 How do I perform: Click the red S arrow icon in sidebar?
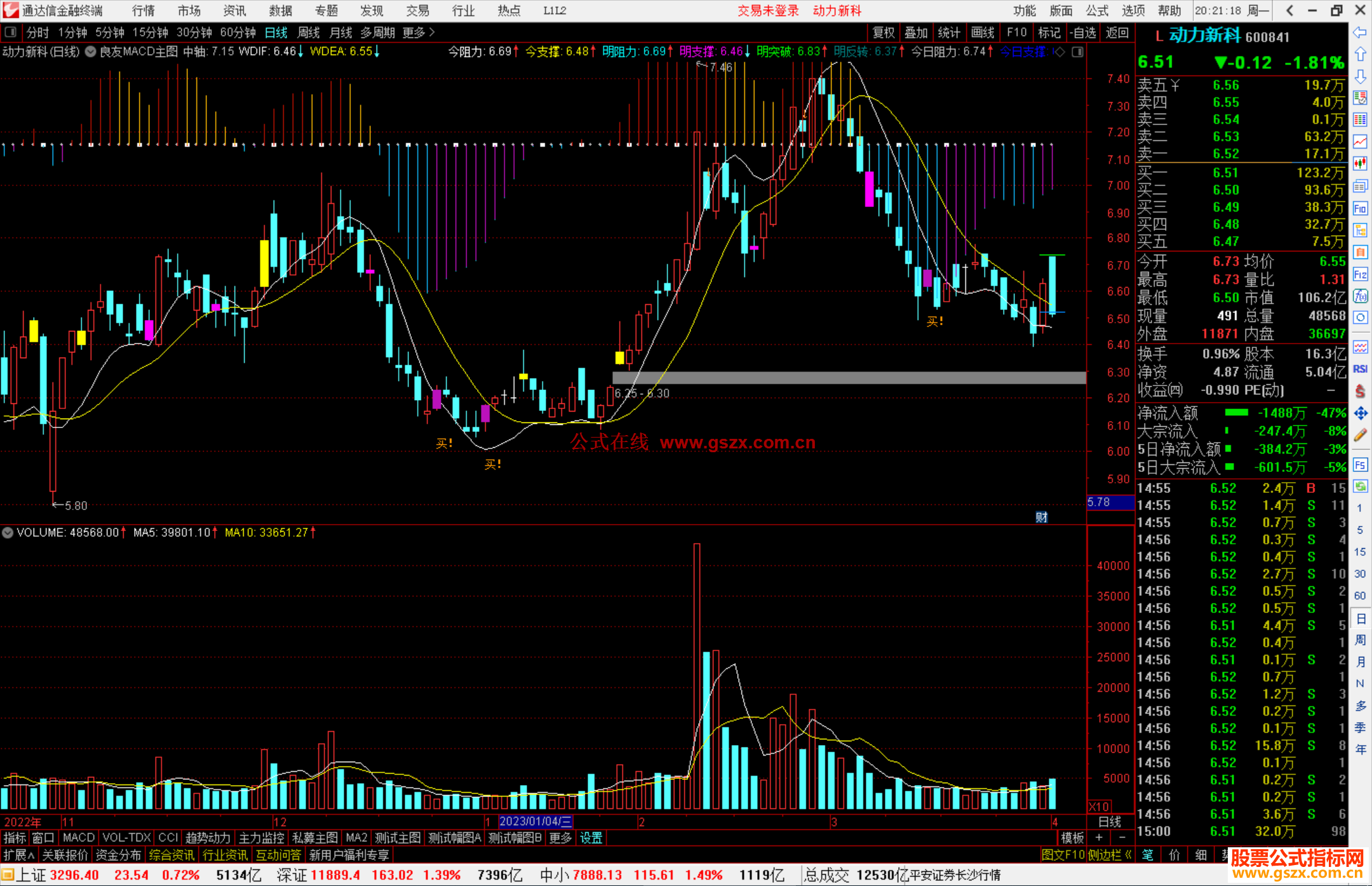point(1360,391)
